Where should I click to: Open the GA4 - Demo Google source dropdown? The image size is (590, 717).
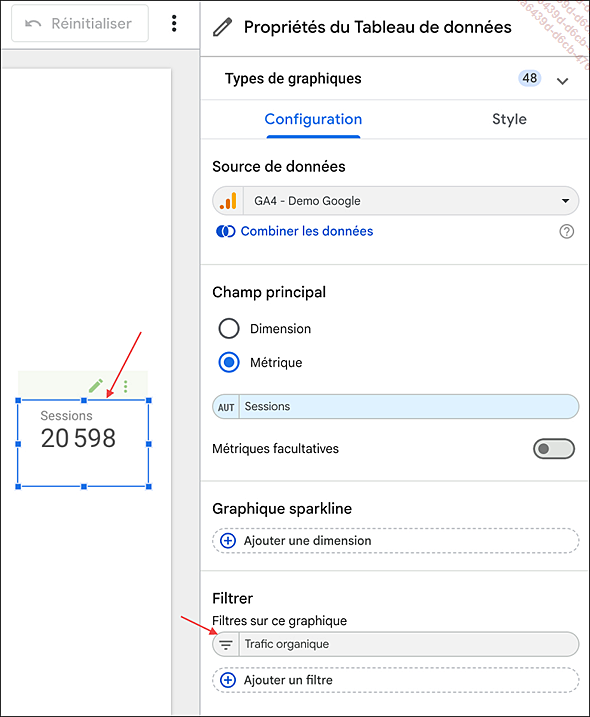tap(396, 201)
